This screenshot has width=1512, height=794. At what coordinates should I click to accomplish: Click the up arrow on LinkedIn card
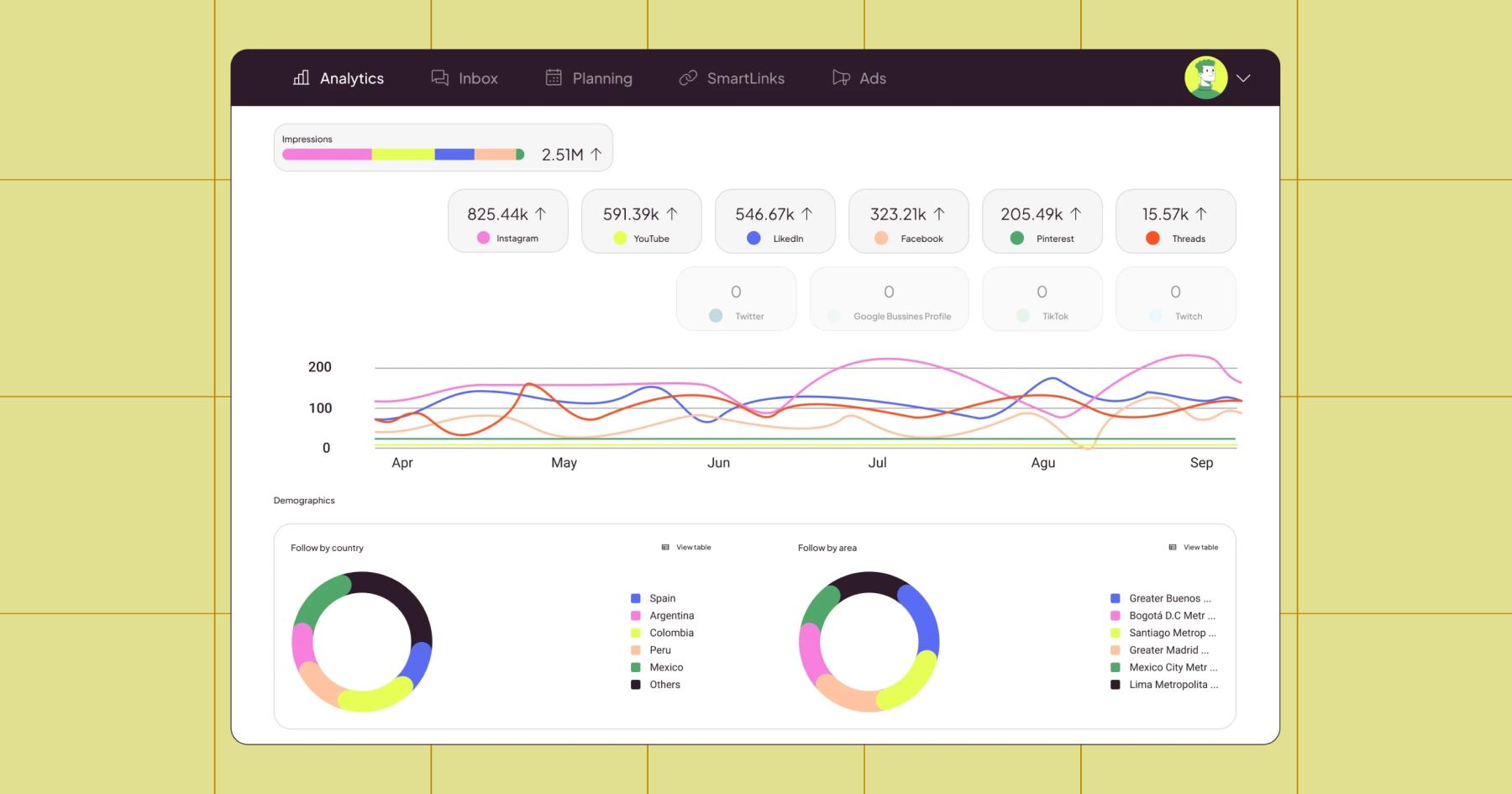807,213
